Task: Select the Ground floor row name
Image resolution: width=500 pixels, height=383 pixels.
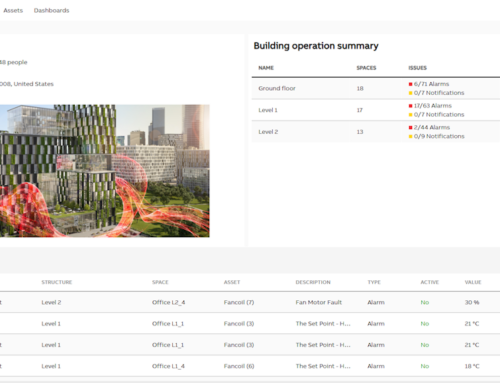Action: pos(277,88)
